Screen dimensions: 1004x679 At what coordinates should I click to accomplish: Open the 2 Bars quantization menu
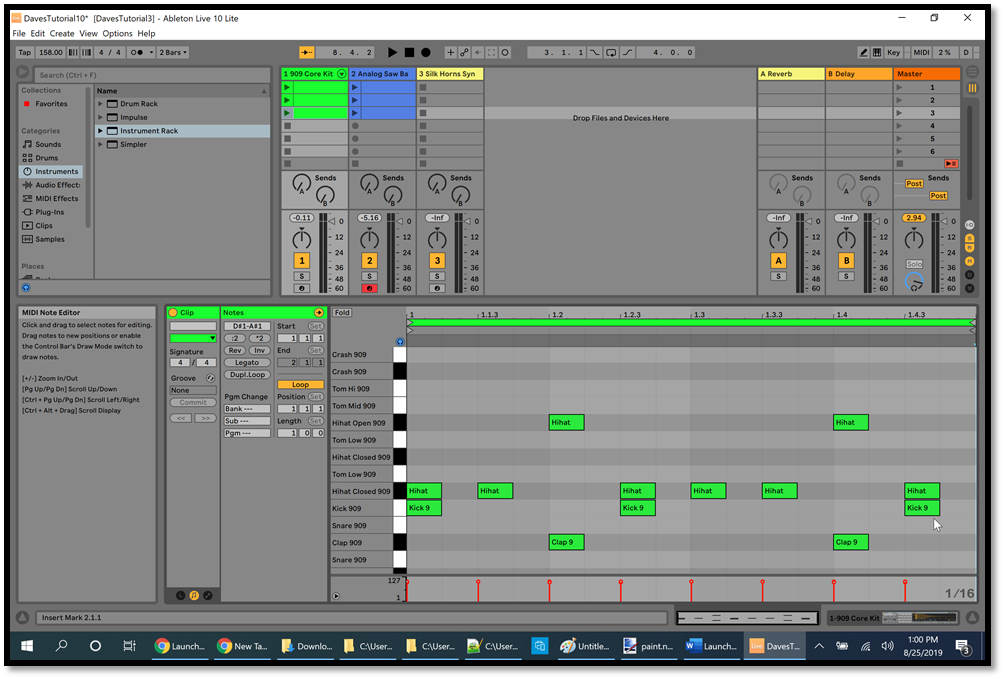(173, 53)
